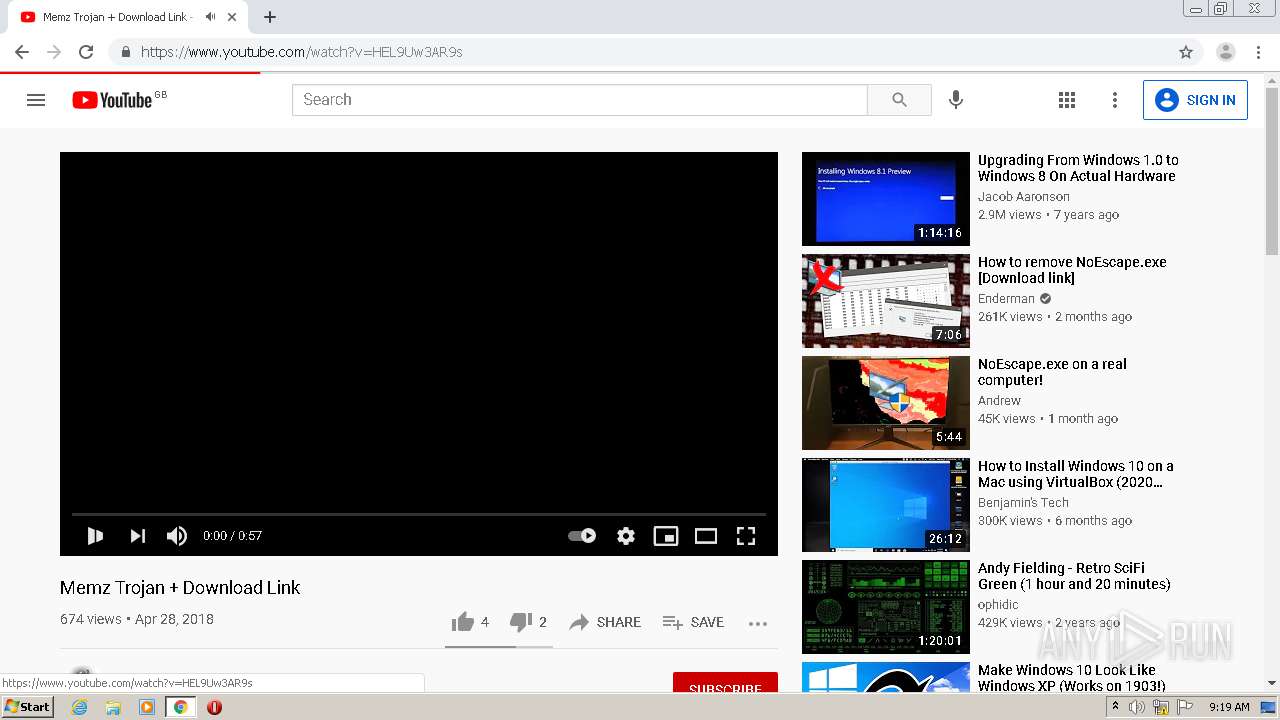Click the search magnifier button
Viewport: 1280px width, 720px height.
(x=899, y=100)
